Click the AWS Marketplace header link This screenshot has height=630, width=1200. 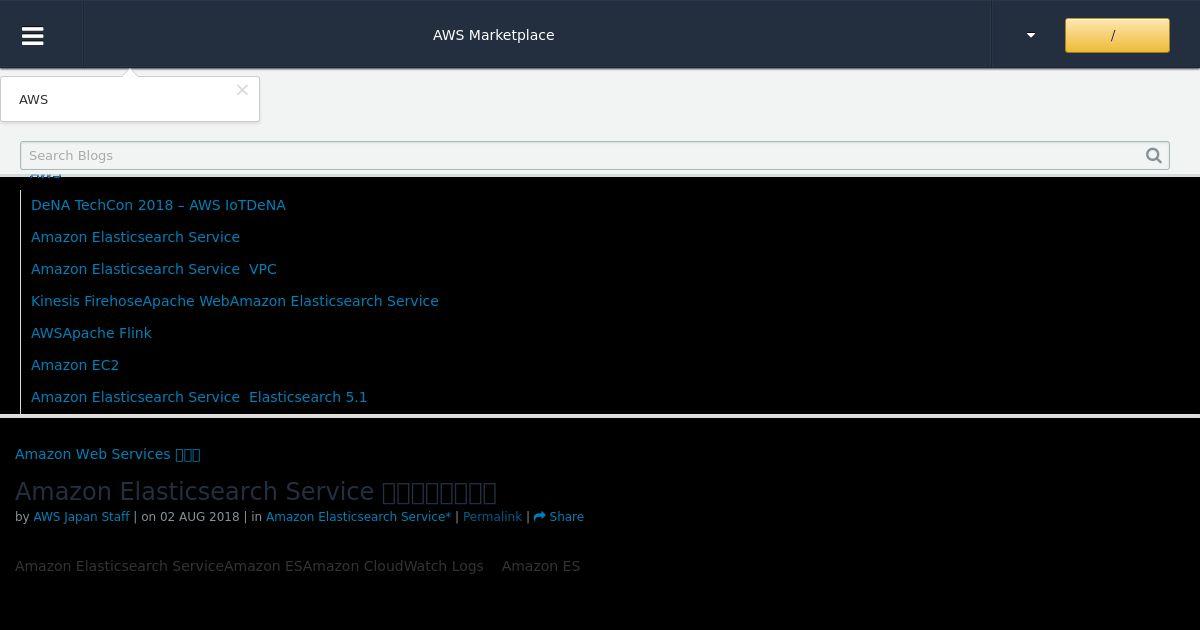493,35
